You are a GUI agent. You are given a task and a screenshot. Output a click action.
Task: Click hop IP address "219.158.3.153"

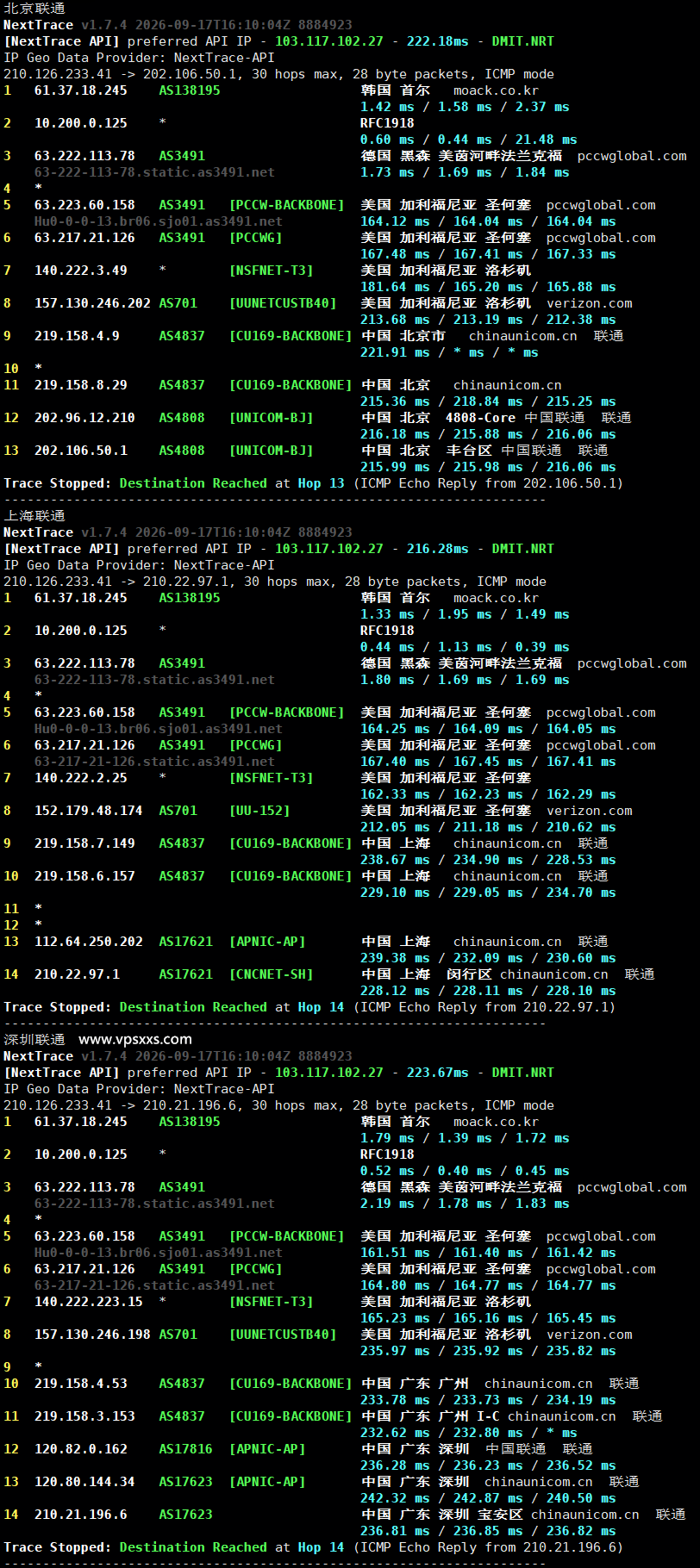(84, 1416)
